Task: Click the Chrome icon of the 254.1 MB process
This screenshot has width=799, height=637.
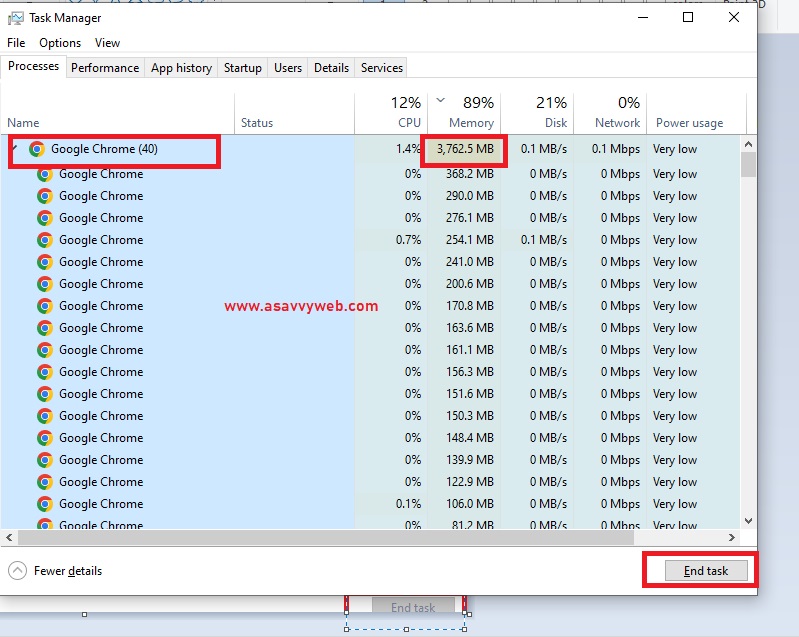Action: [45, 240]
